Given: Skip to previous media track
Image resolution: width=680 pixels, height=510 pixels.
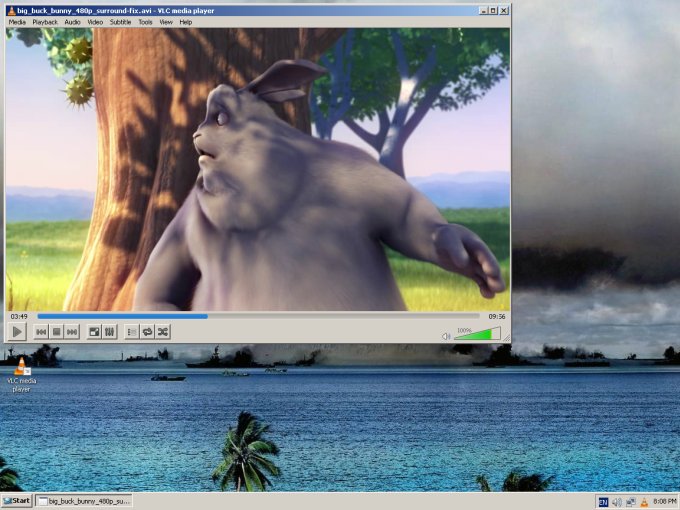Looking at the screenshot, I should (x=41, y=332).
